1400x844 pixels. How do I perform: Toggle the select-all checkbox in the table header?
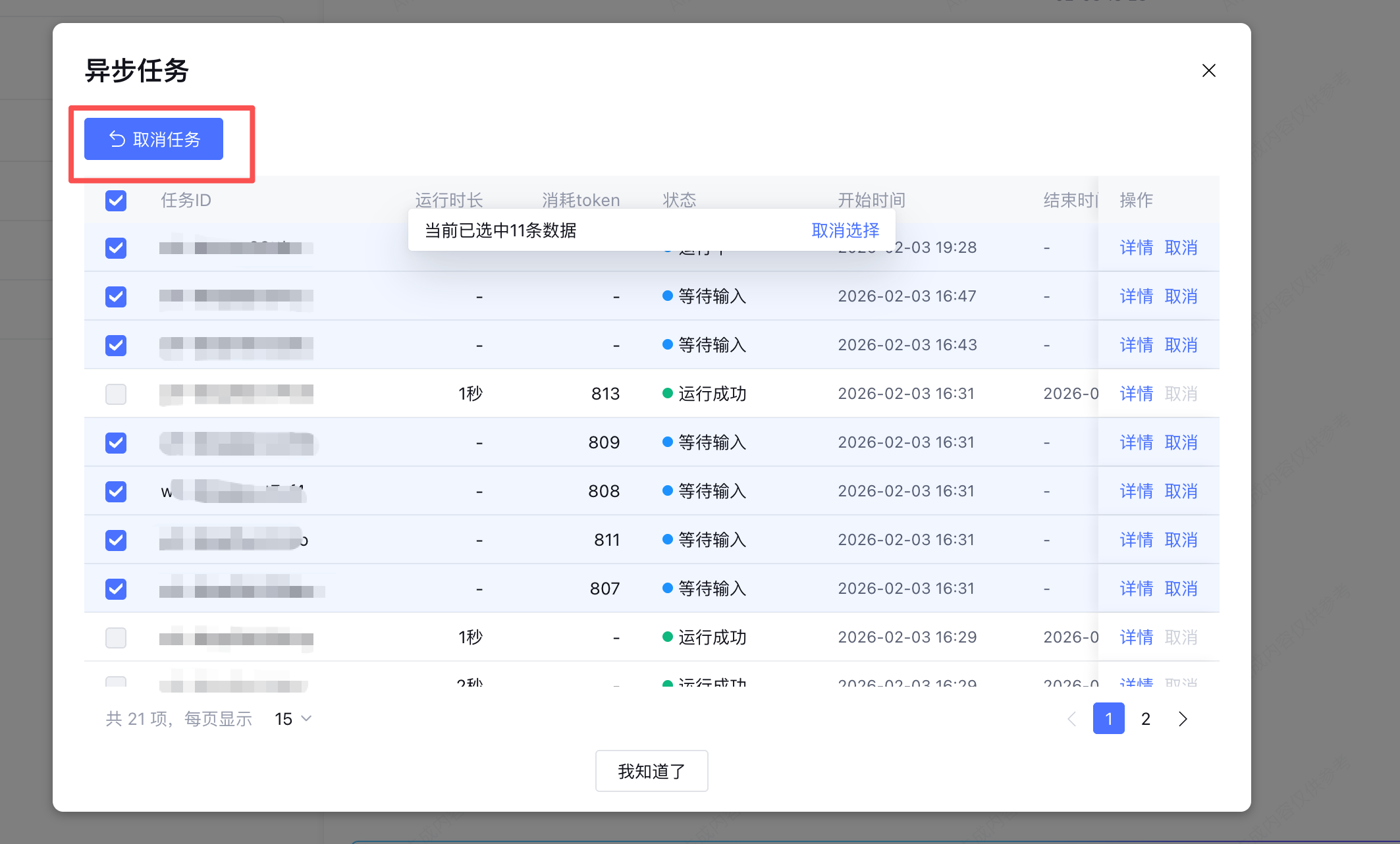[116, 200]
